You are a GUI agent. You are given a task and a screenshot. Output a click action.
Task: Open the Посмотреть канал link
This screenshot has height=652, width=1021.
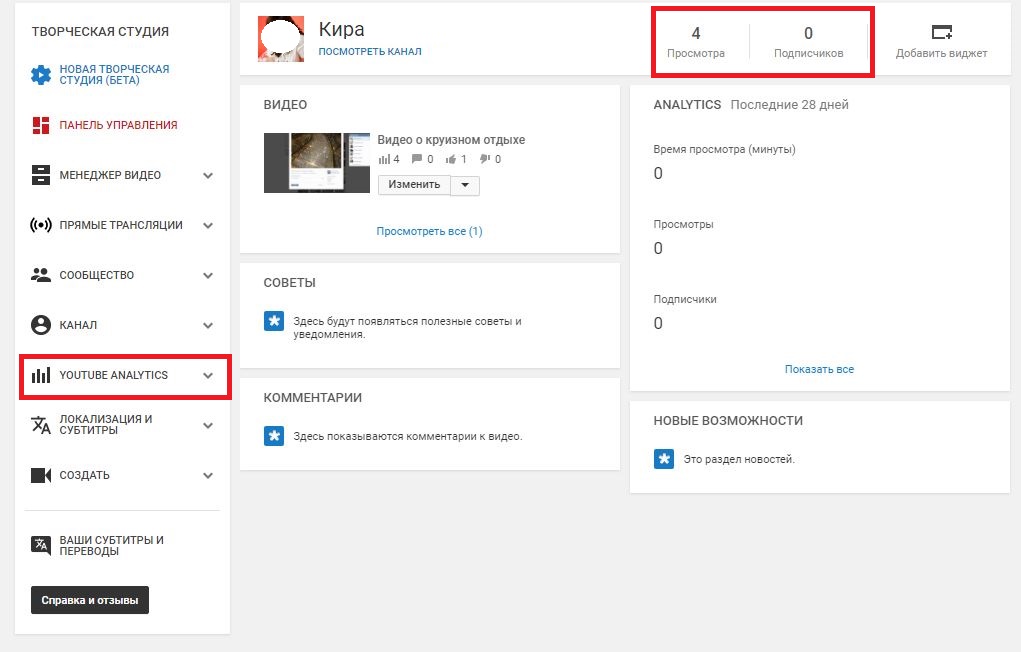[x=370, y=52]
